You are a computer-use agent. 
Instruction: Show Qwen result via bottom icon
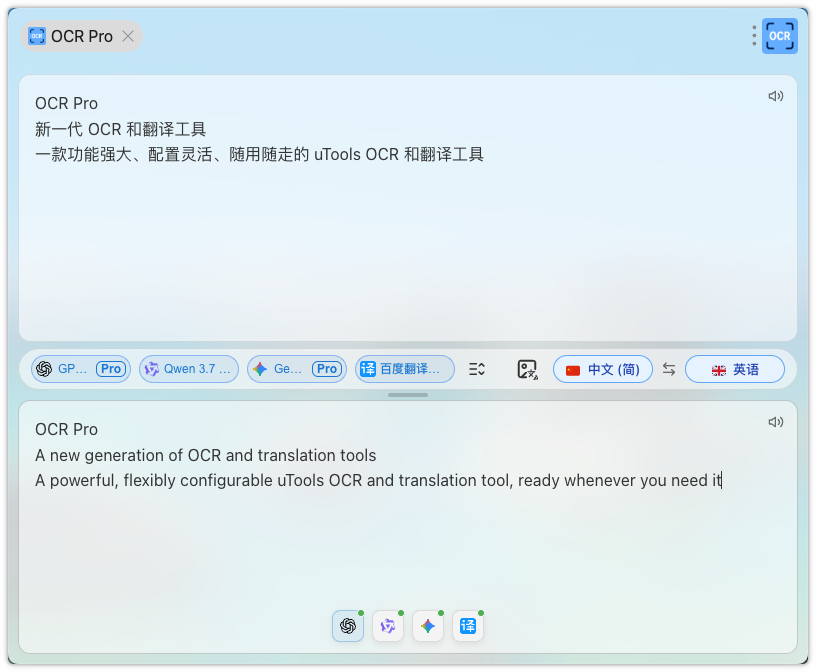click(388, 626)
